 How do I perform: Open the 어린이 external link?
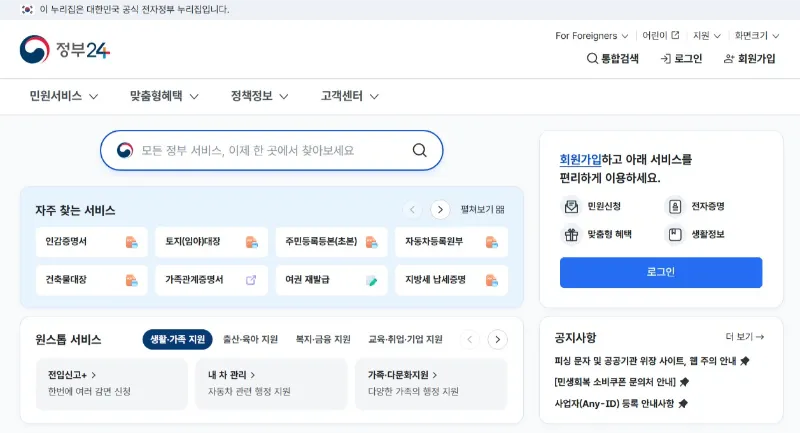[x=661, y=36]
